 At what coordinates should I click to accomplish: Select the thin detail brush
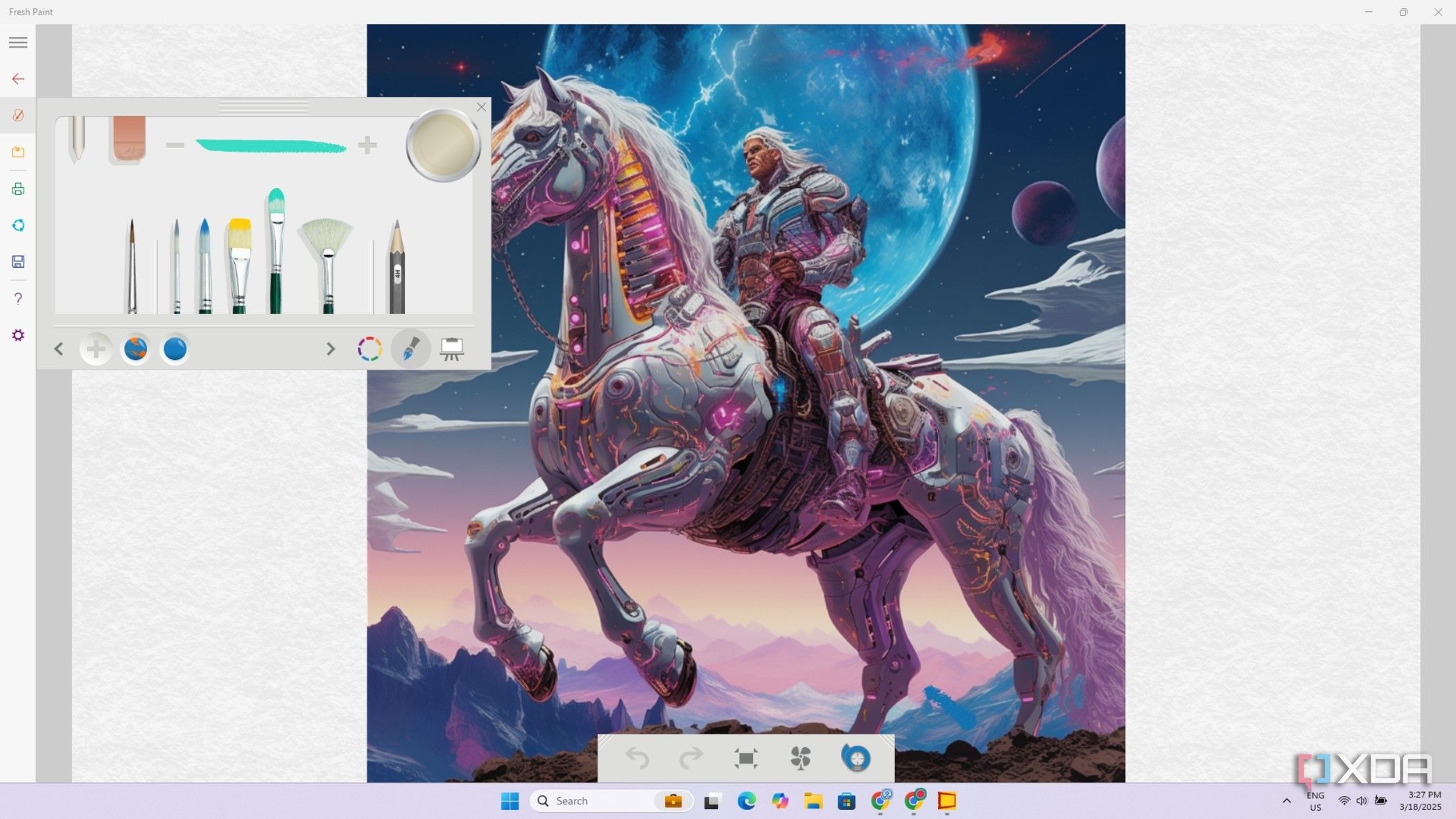click(132, 266)
